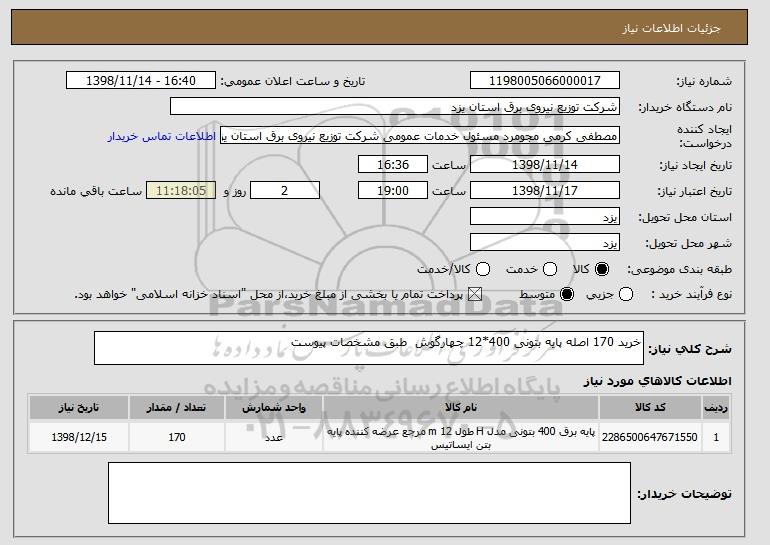This screenshot has width=770, height=545.
Task: Click the delivery province field یزد
Action: click(545, 217)
